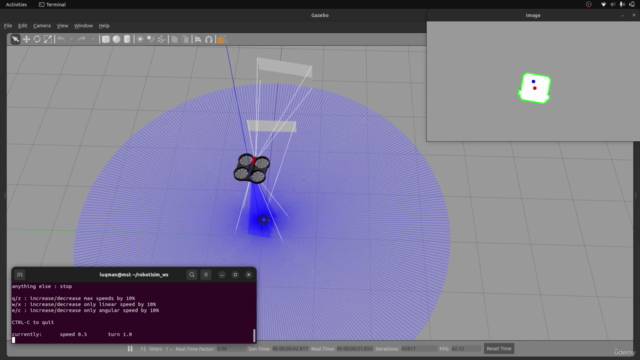640x360 pixels.
Task: Click the 'turn 1.0' terminal text
Action: (x=120, y=334)
